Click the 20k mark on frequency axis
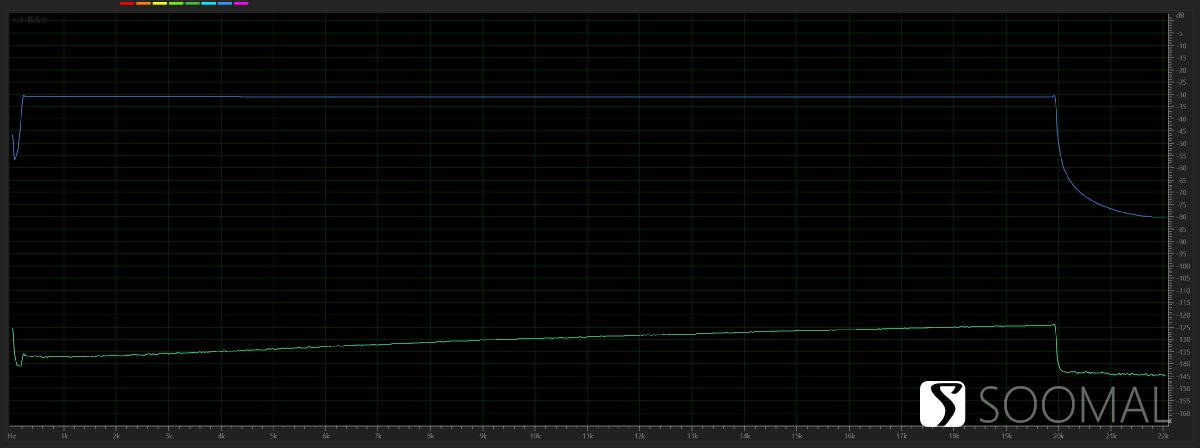Viewport: 1200px width, 448px height. (x=1057, y=436)
